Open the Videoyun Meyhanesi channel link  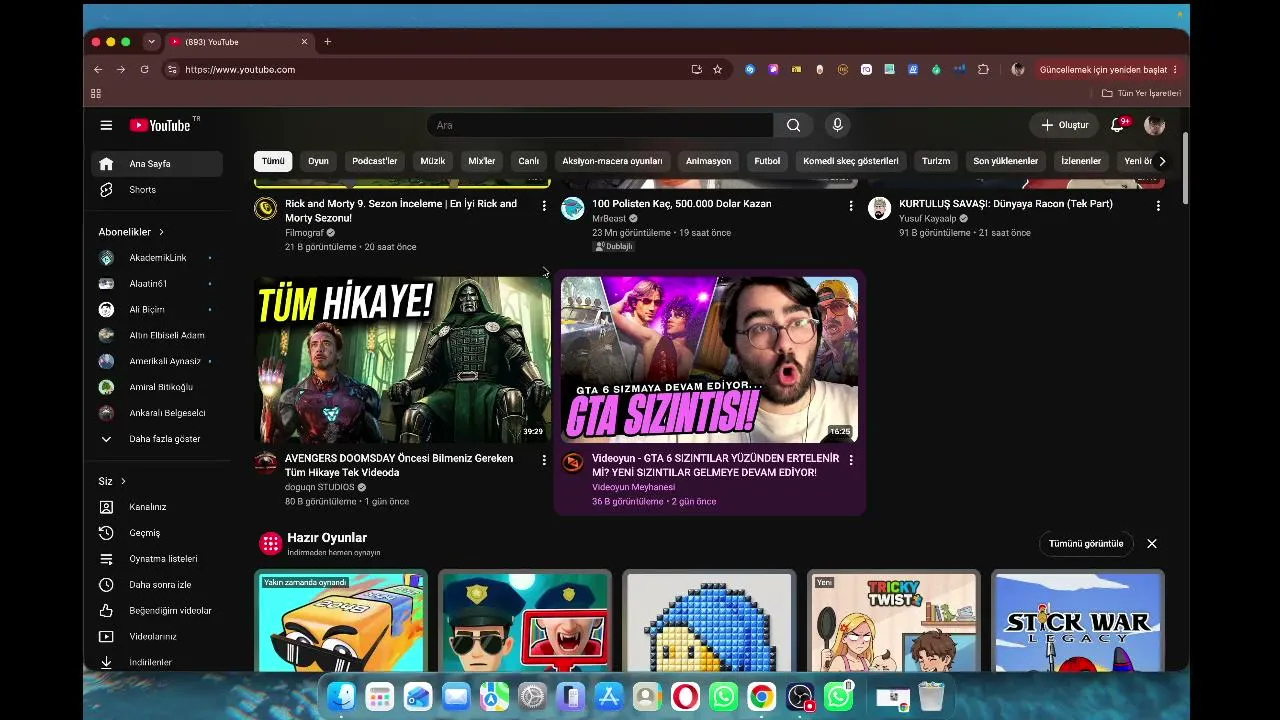click(633, 487)
